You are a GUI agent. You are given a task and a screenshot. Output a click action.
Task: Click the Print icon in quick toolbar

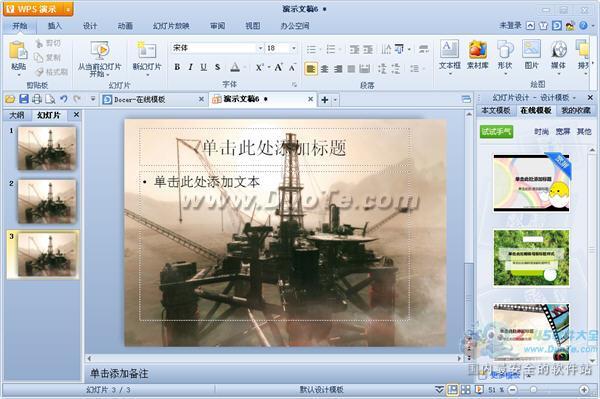(37, 99)
